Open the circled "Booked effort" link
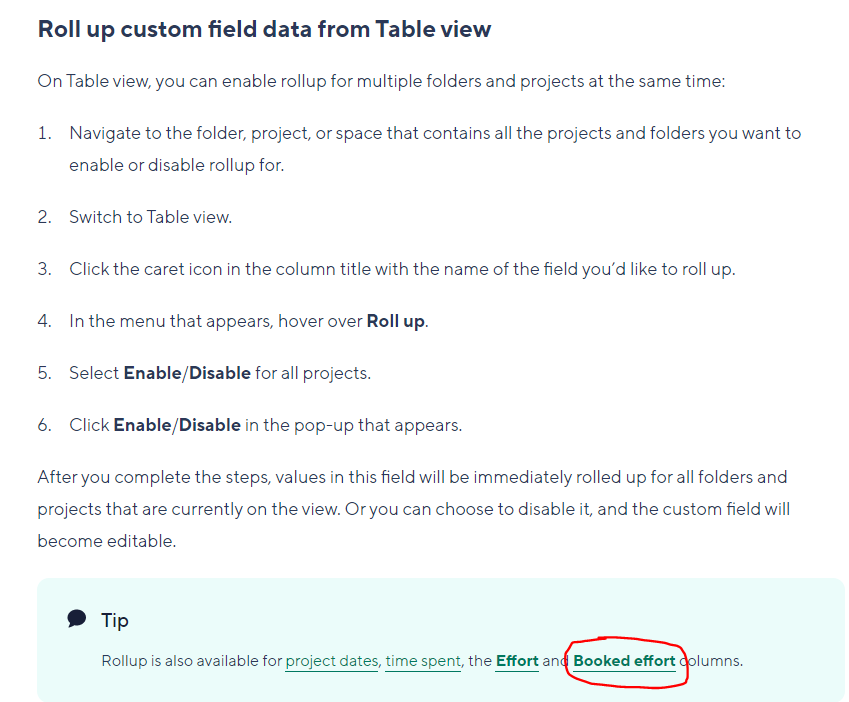849x702 pixels. point(624,661)
